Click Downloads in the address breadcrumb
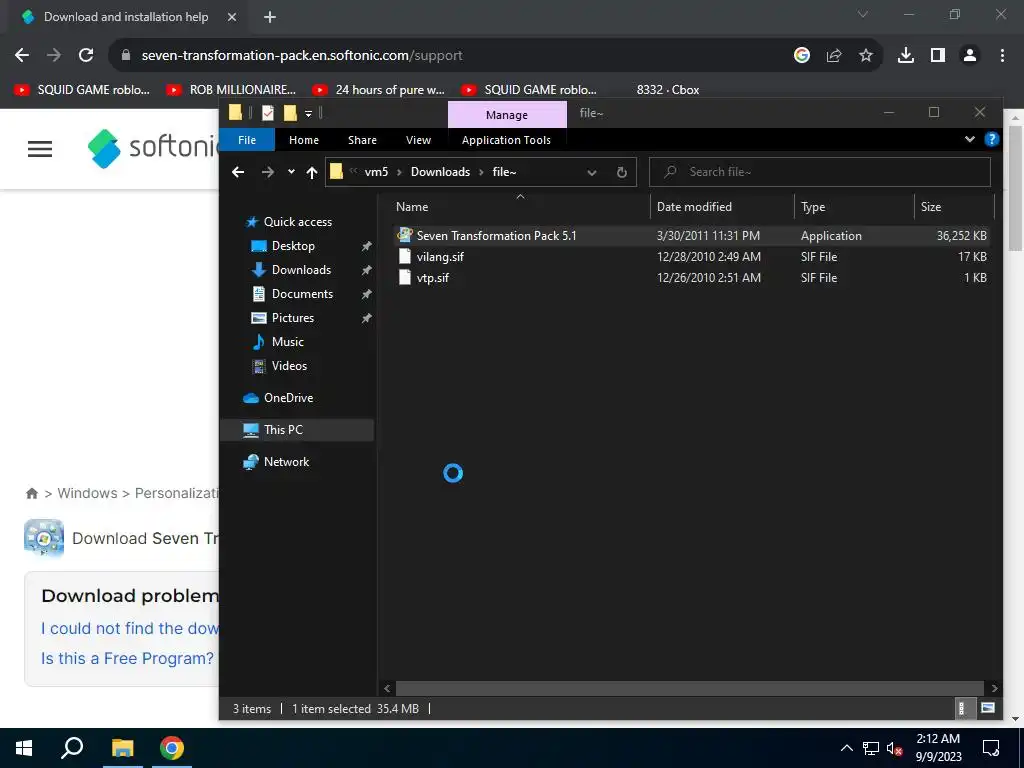The height and width of the screenshot is (768, 1024). [440, 172]
